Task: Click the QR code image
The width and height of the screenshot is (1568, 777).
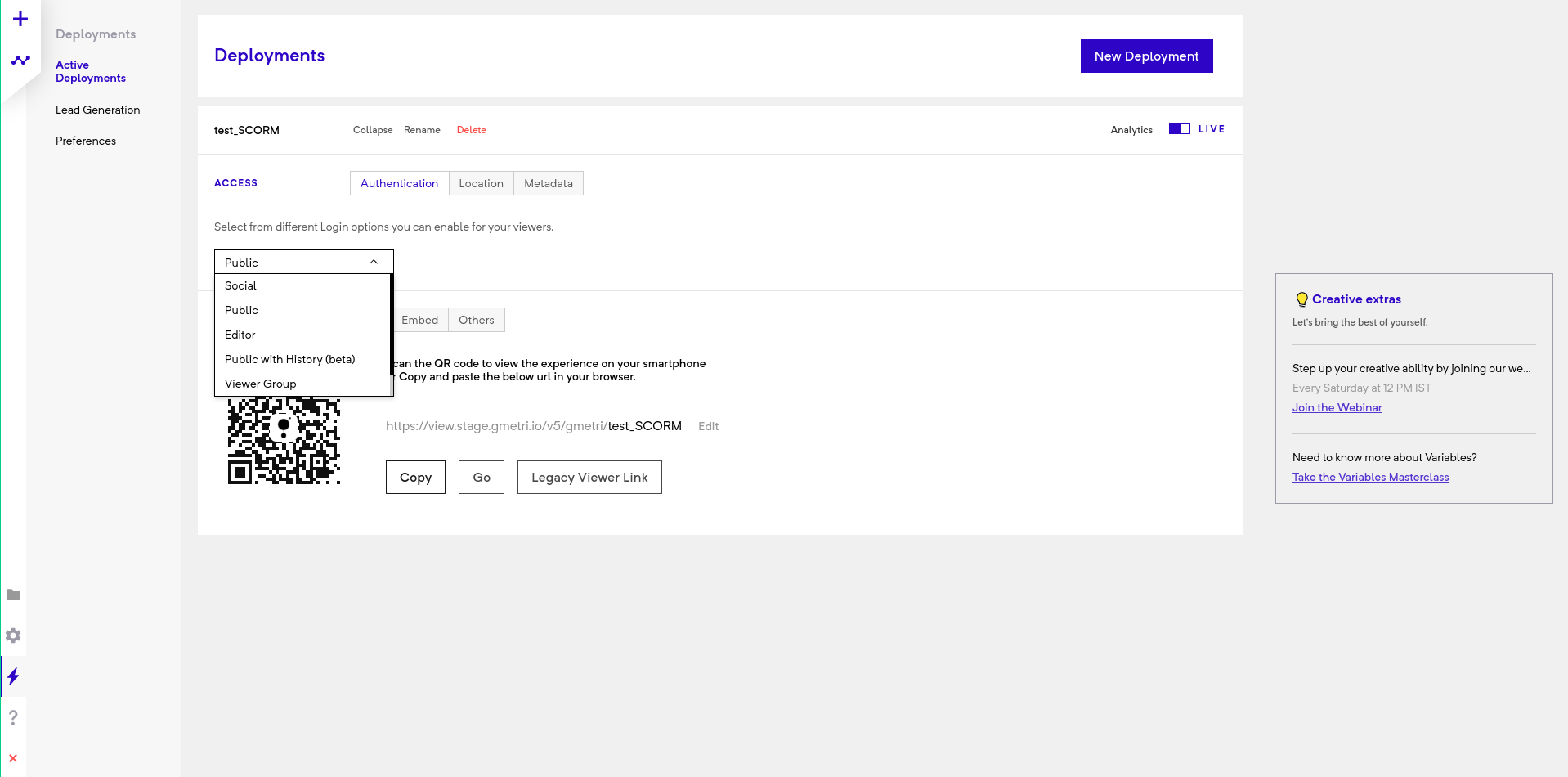Action: coord(284,440)
